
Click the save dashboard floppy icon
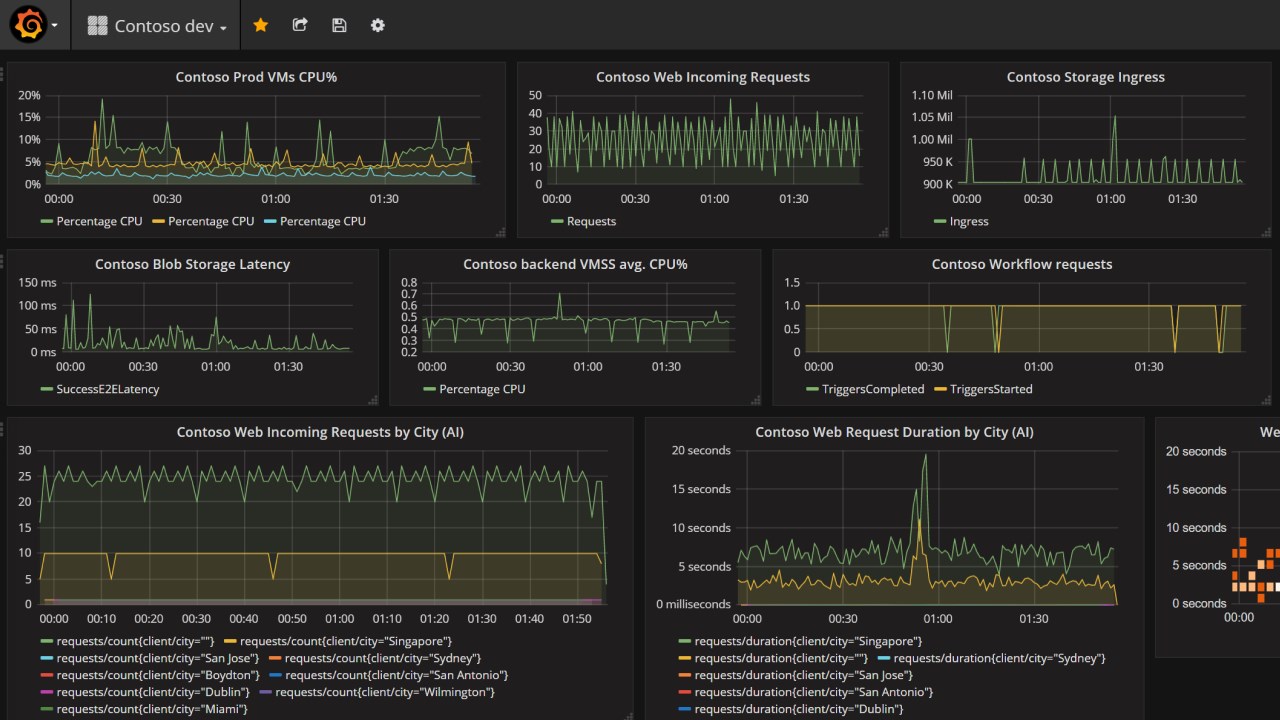339,25
